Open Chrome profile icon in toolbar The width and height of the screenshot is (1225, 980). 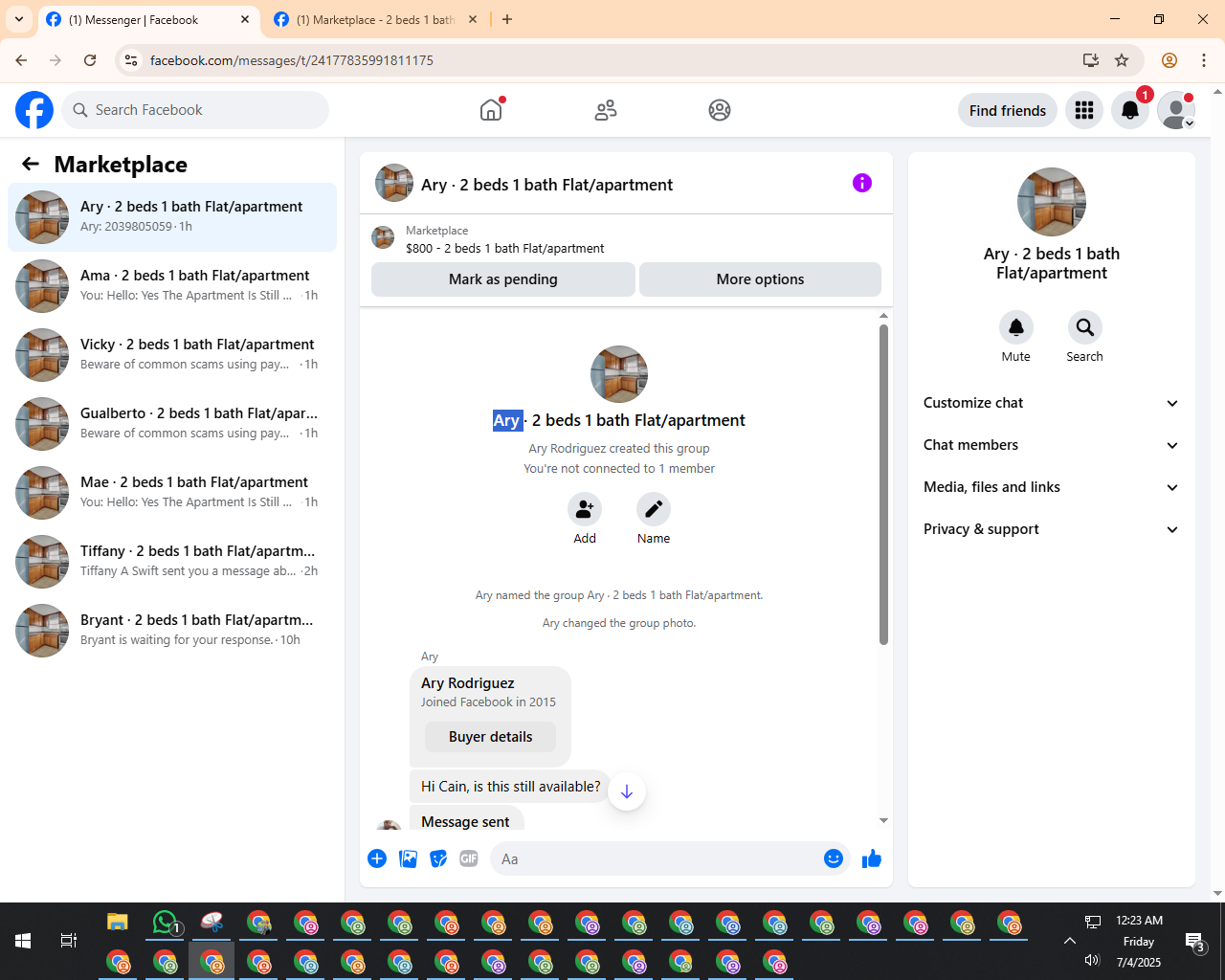[1169, 60]
